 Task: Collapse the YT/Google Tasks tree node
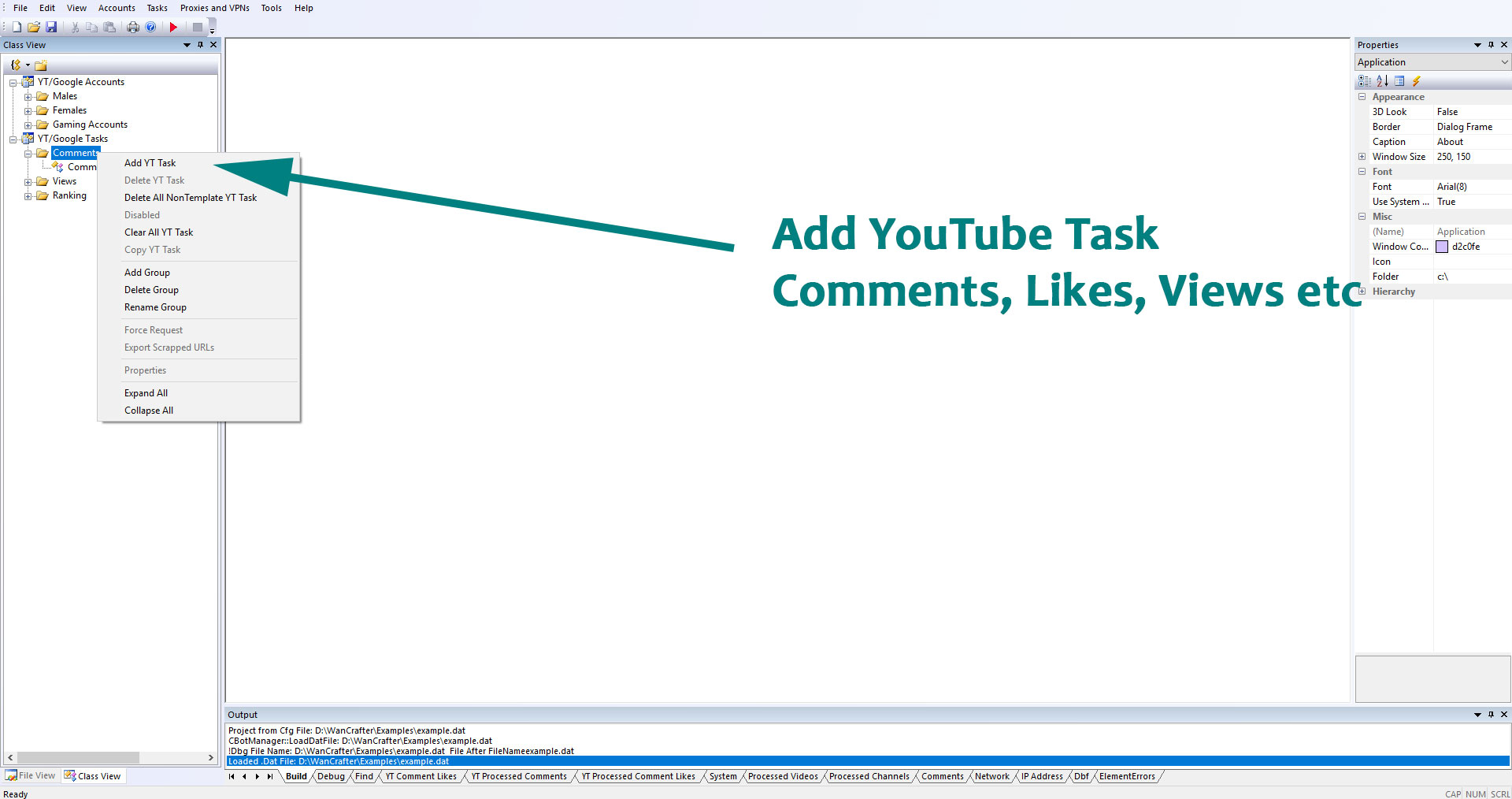(13, 139)
